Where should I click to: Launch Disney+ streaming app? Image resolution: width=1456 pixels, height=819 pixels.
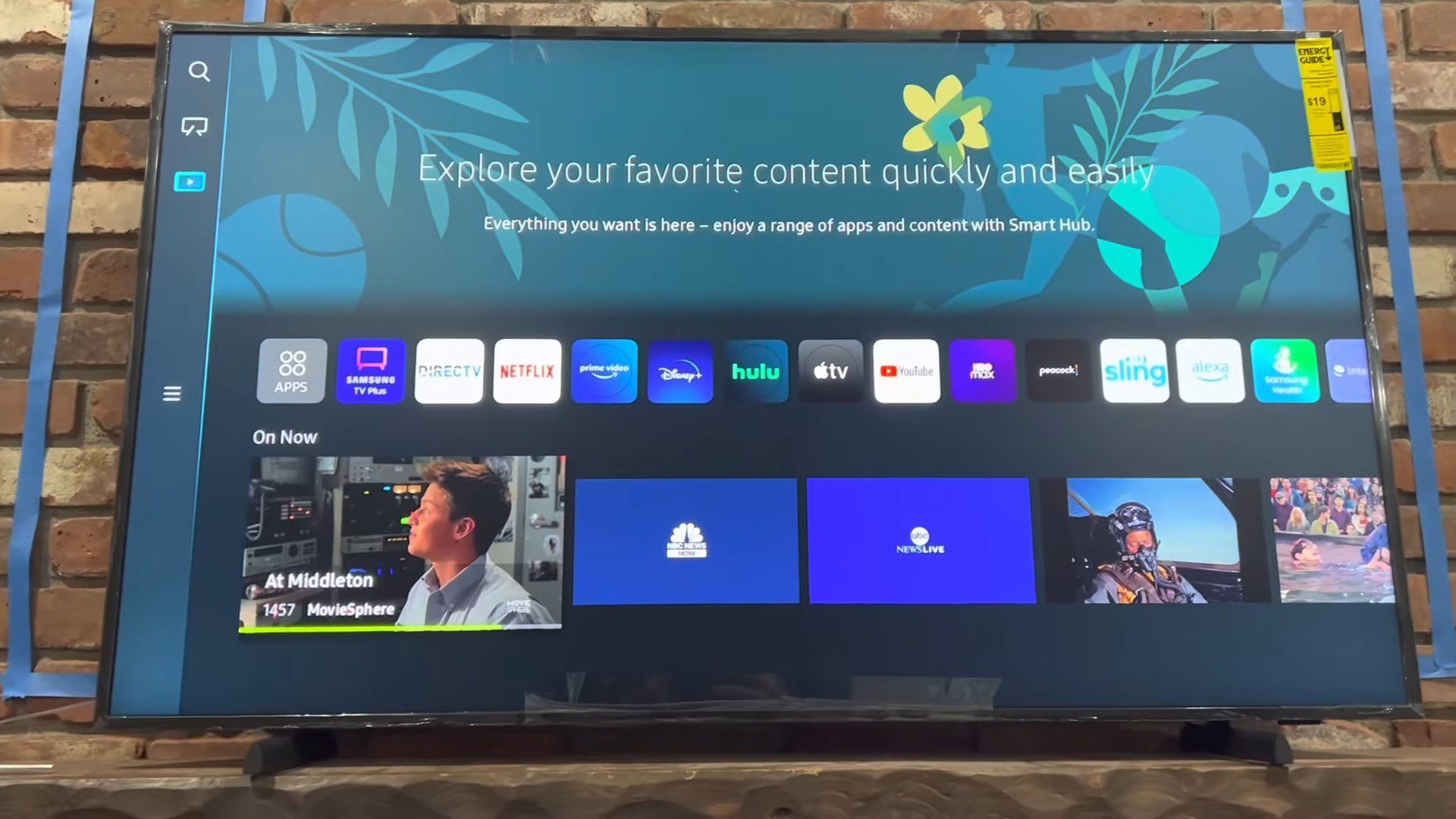point(680,371)
